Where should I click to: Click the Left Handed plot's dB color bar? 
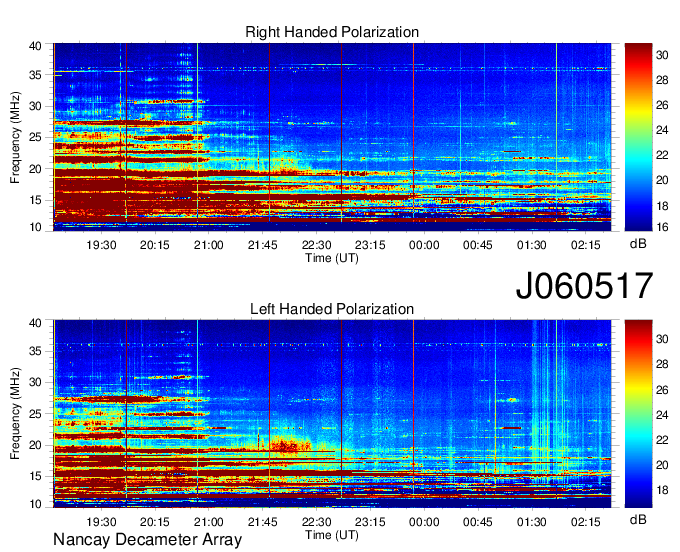(638, 414)
